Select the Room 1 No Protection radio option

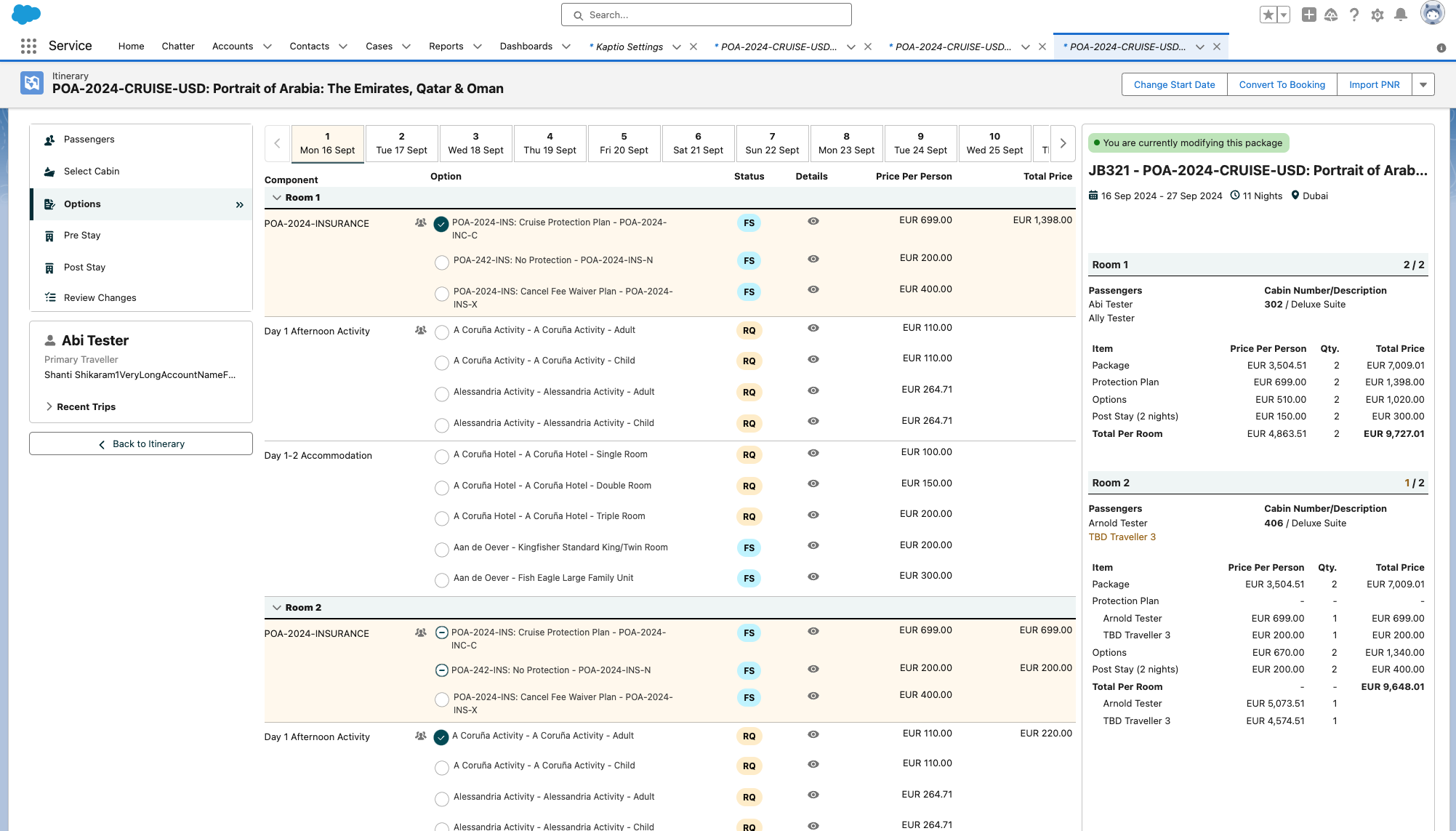[441, 262]
